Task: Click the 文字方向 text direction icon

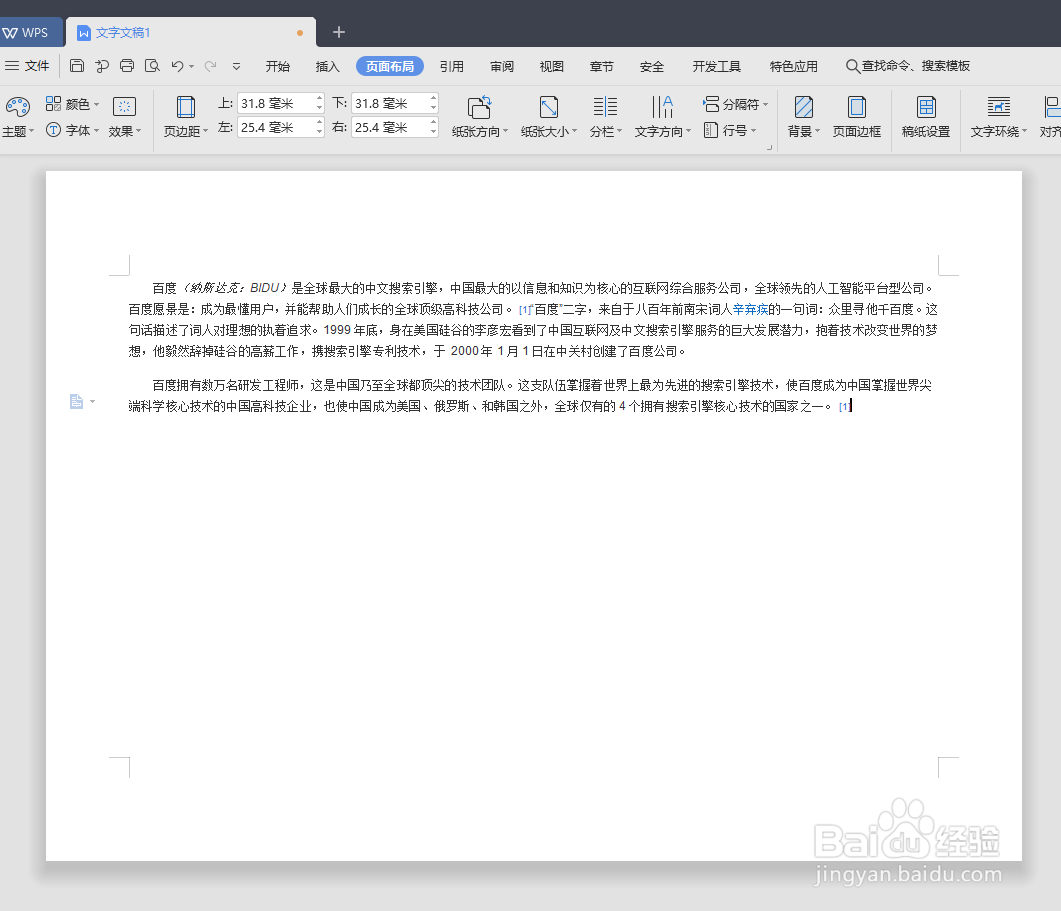Action: (662, 107)
